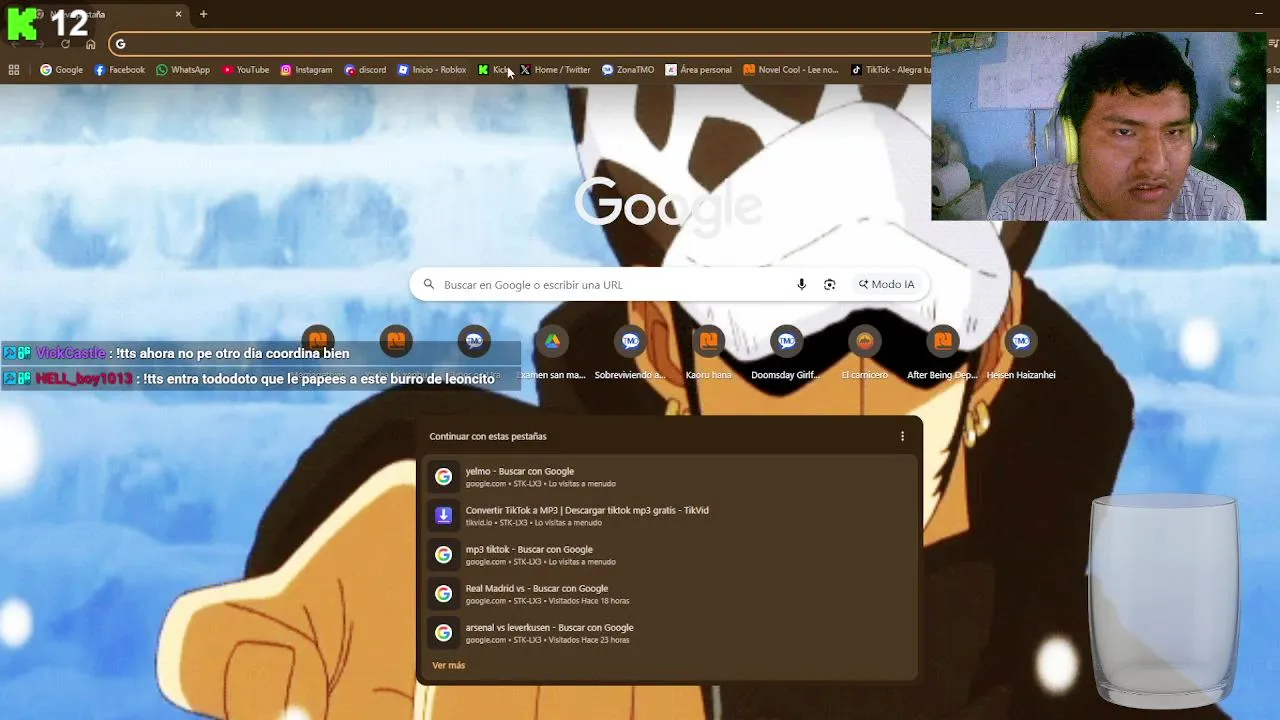The image size is (1280, 720).
Task: Open the WhatsApp bookmark
Action: tap(183, 70)
